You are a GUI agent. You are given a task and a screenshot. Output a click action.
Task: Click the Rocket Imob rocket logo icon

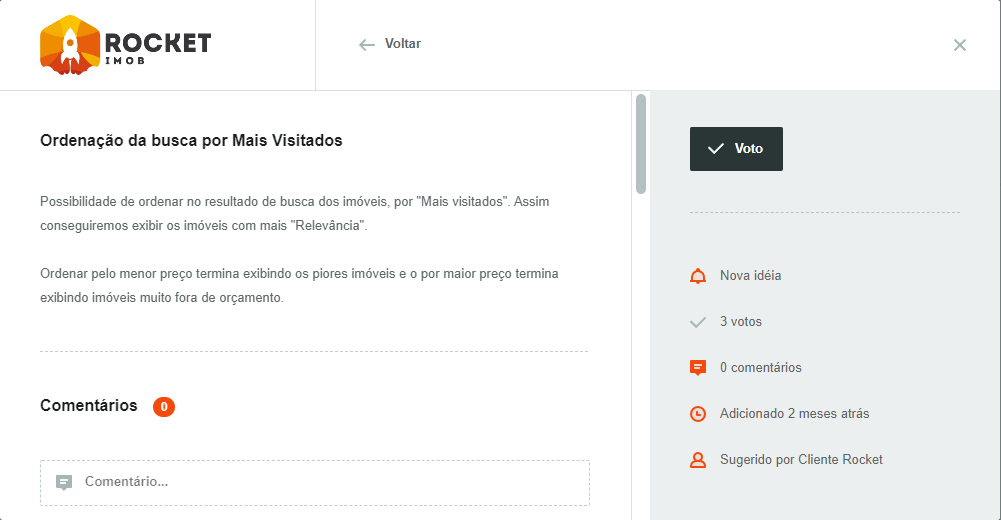(68, 45)
